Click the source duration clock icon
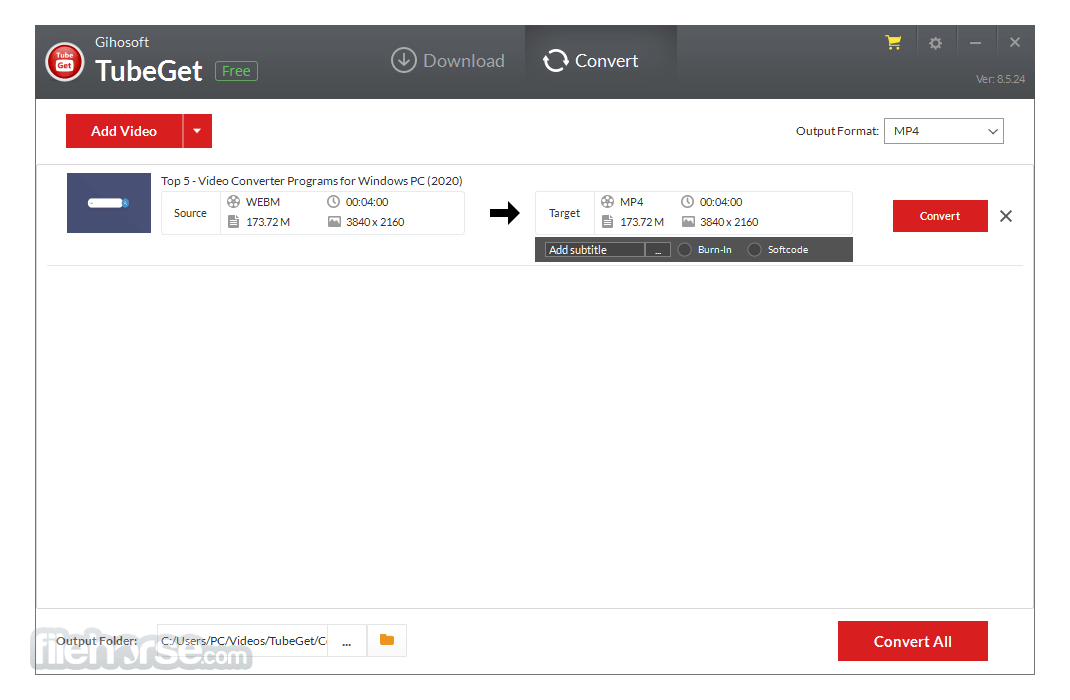Viewport: 1070px width, 700px height. pyautogui.click(x=333, y=201)
